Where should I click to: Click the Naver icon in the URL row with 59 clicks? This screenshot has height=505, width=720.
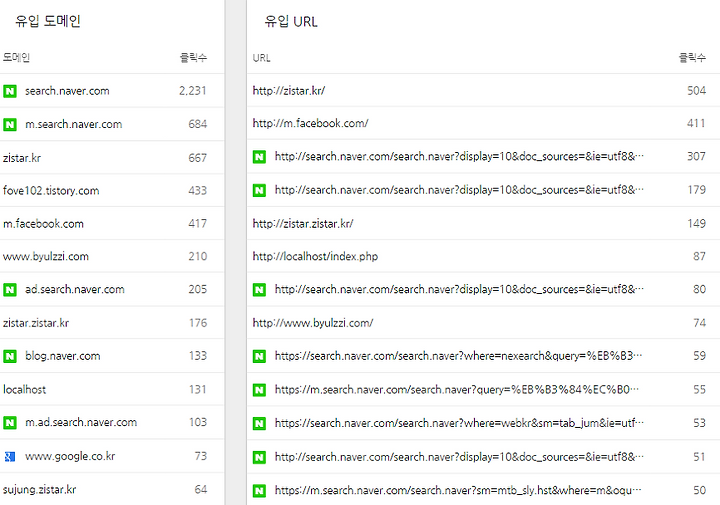[x=259, y=356]
